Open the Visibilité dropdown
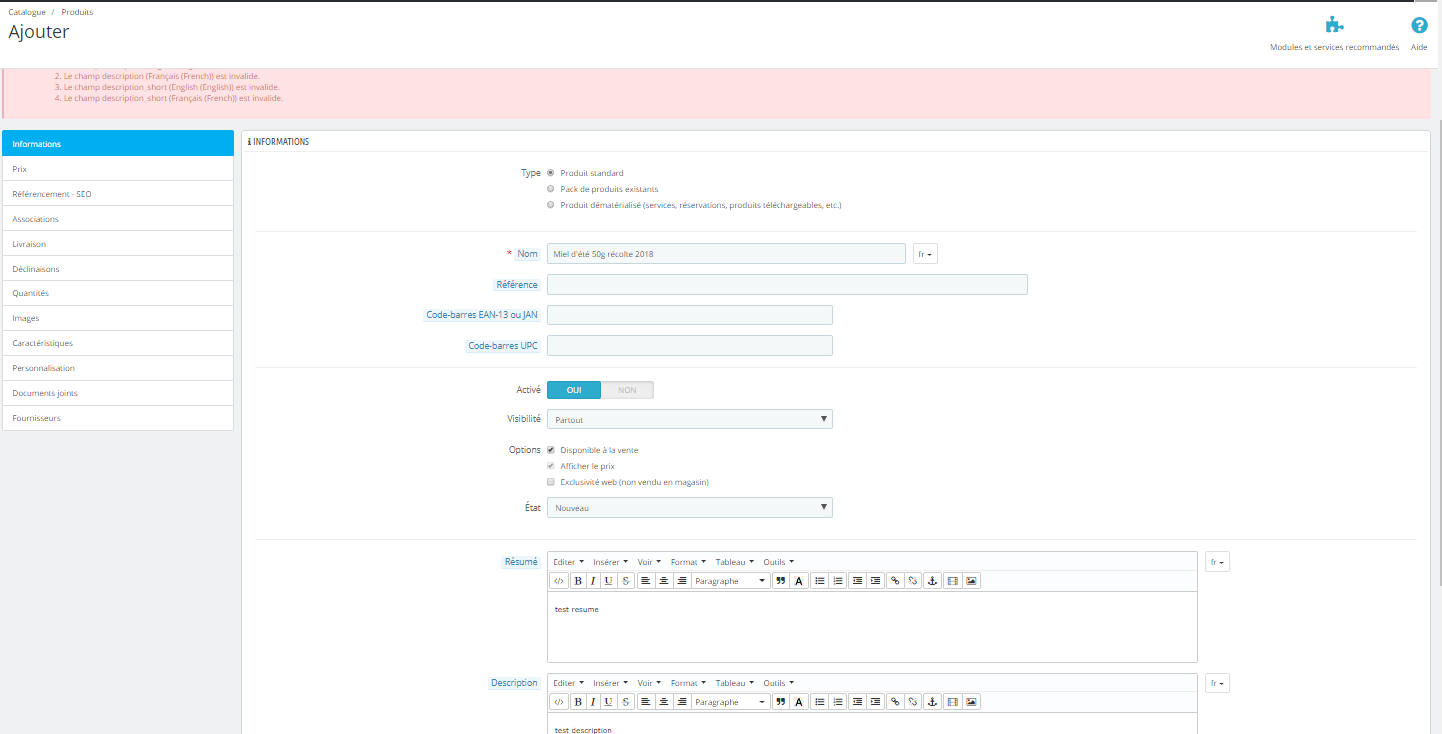Viewport: 1442px width, 734px height. tap(690, 420)
